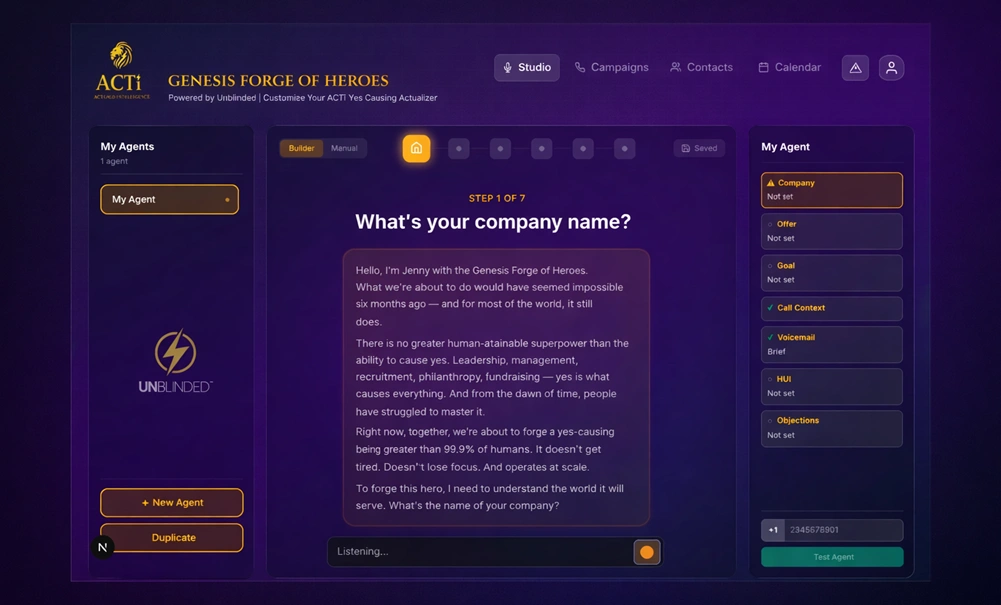Open the user profile icon
This screenshot has height=605, width=1001.
click(x=891, y=68)
